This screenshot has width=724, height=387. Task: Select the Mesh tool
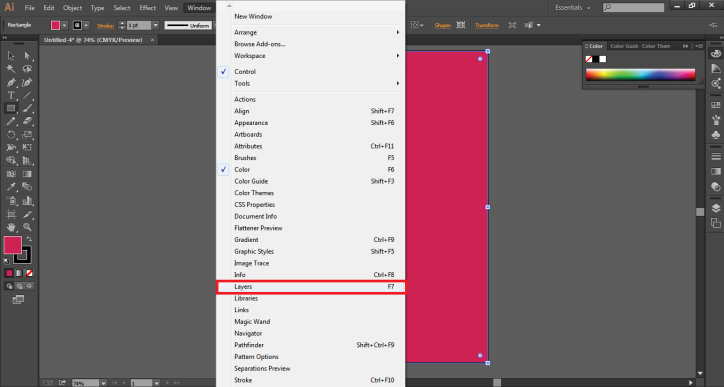tap(11, 174)
